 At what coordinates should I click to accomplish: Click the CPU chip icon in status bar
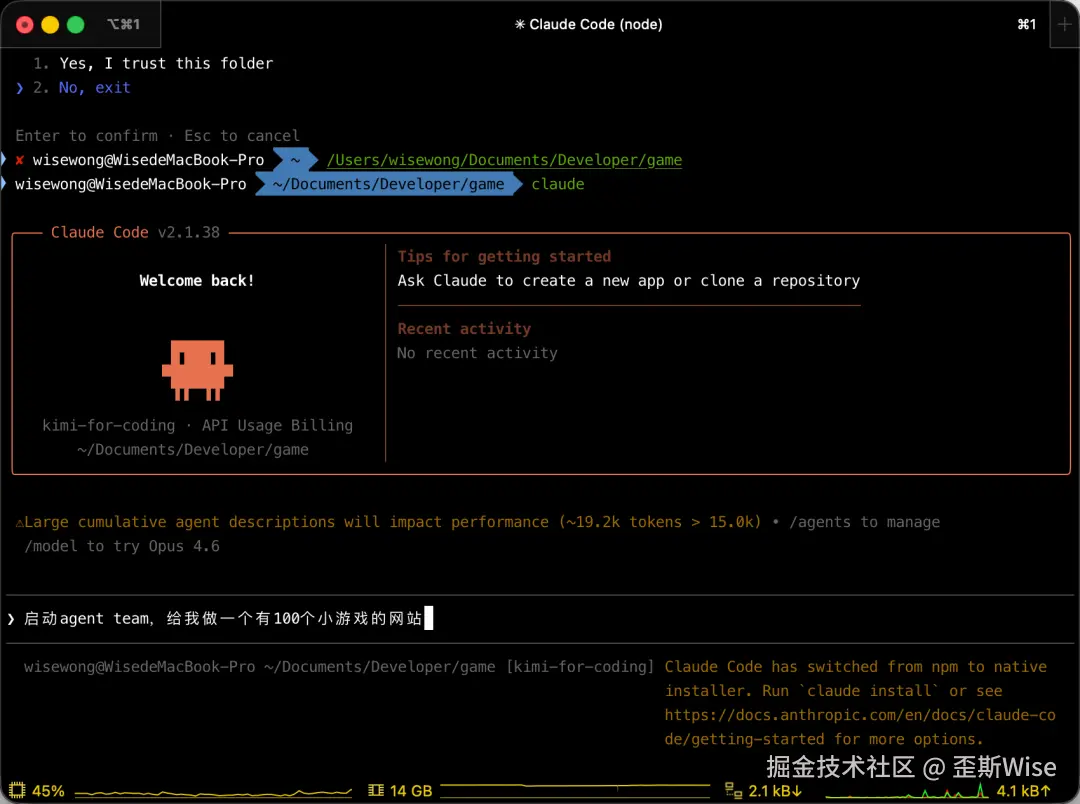[x=17, y=790]
